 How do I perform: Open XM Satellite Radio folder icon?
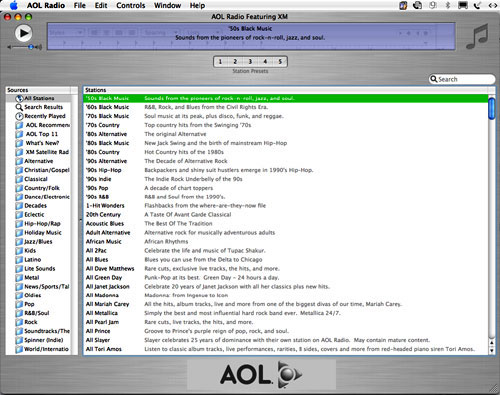[19, 152]
